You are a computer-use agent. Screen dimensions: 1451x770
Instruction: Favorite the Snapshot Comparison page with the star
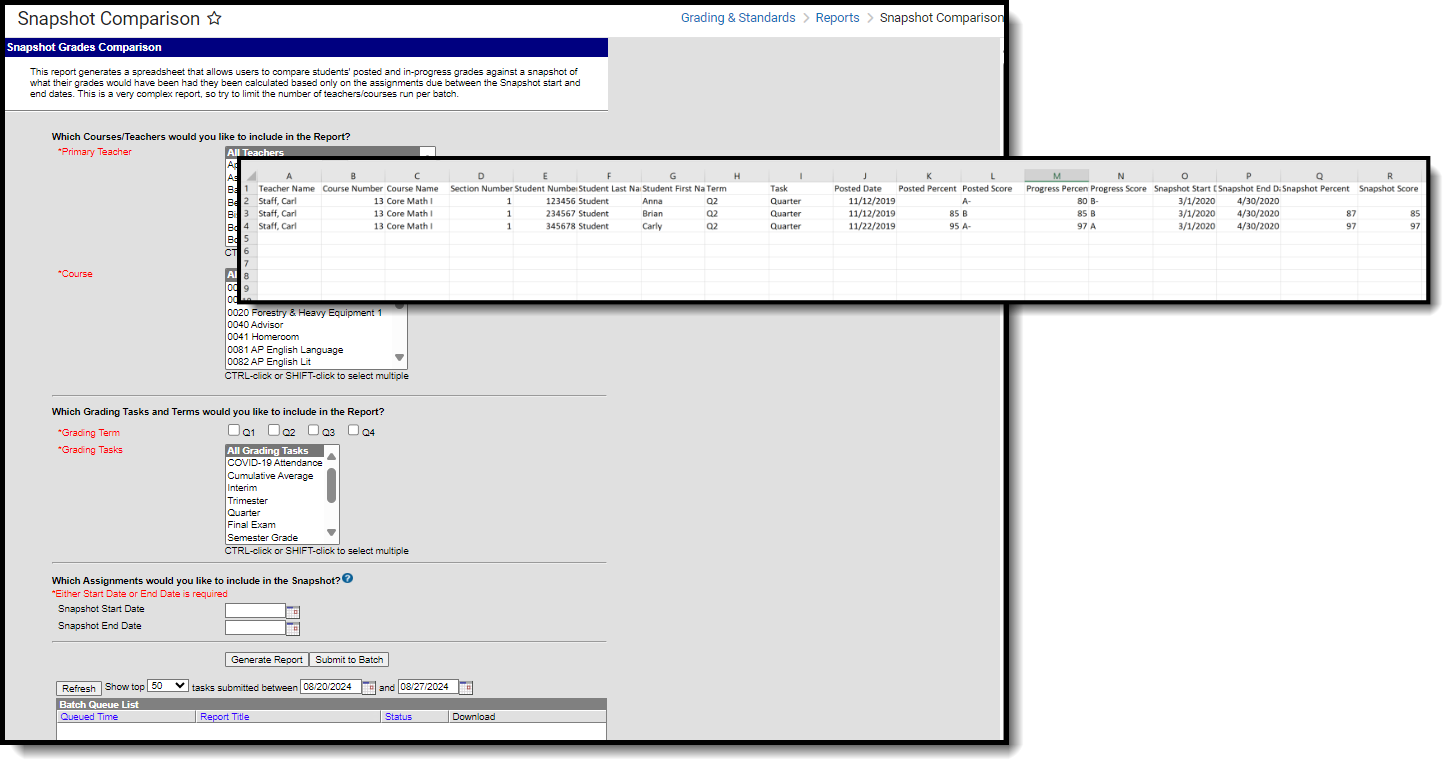[x=214, y=19]
